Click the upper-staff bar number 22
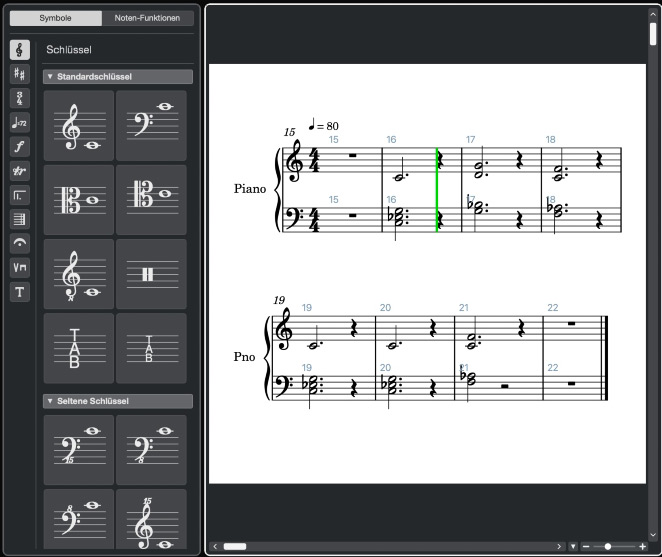The height and width of the screenshot is (557, 662). (553, 307)
